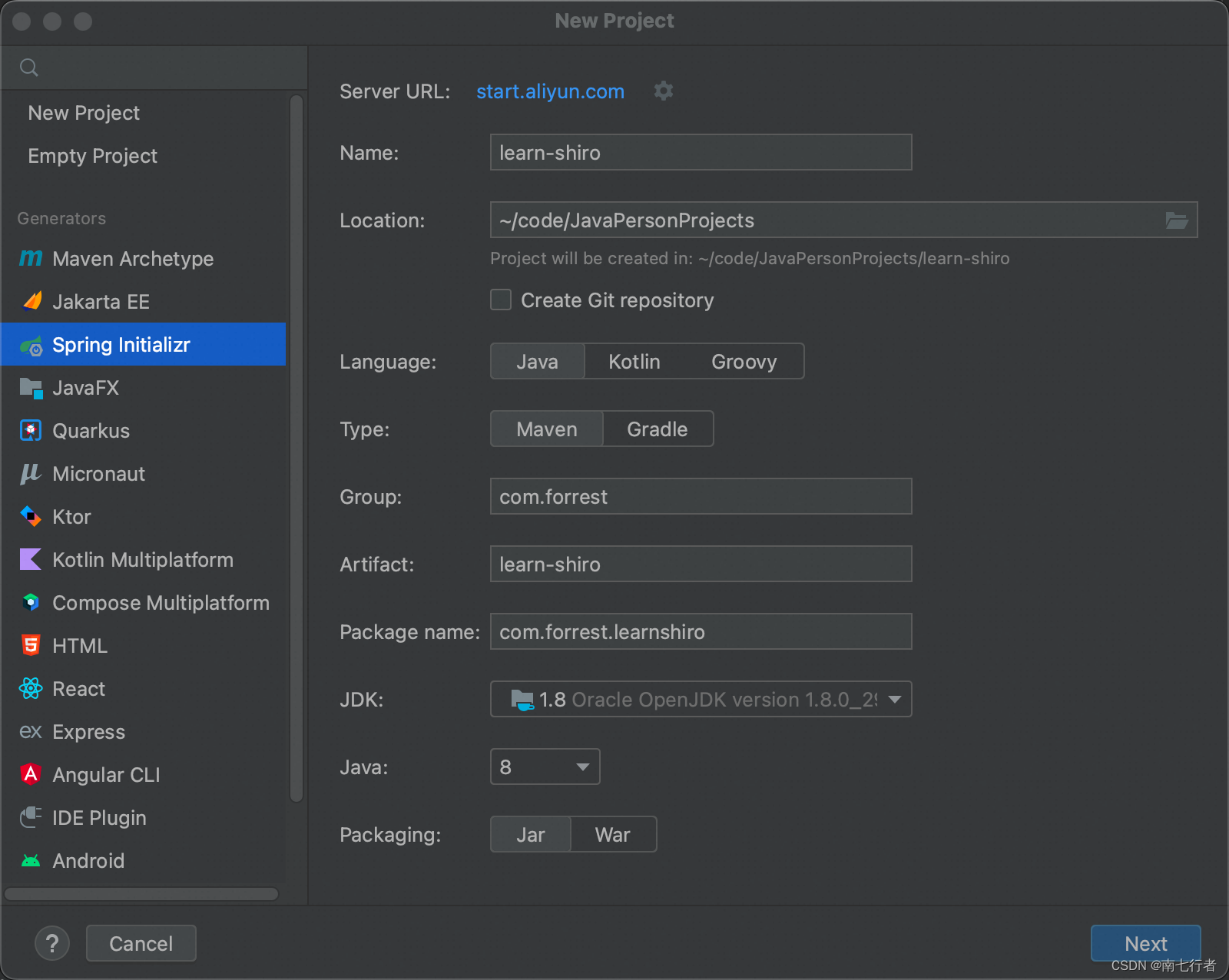Select Kotlin Multiplatform generator entry
Image resolution: width=1229 pixels, height=980 pixels.
(x=144, y=560)
